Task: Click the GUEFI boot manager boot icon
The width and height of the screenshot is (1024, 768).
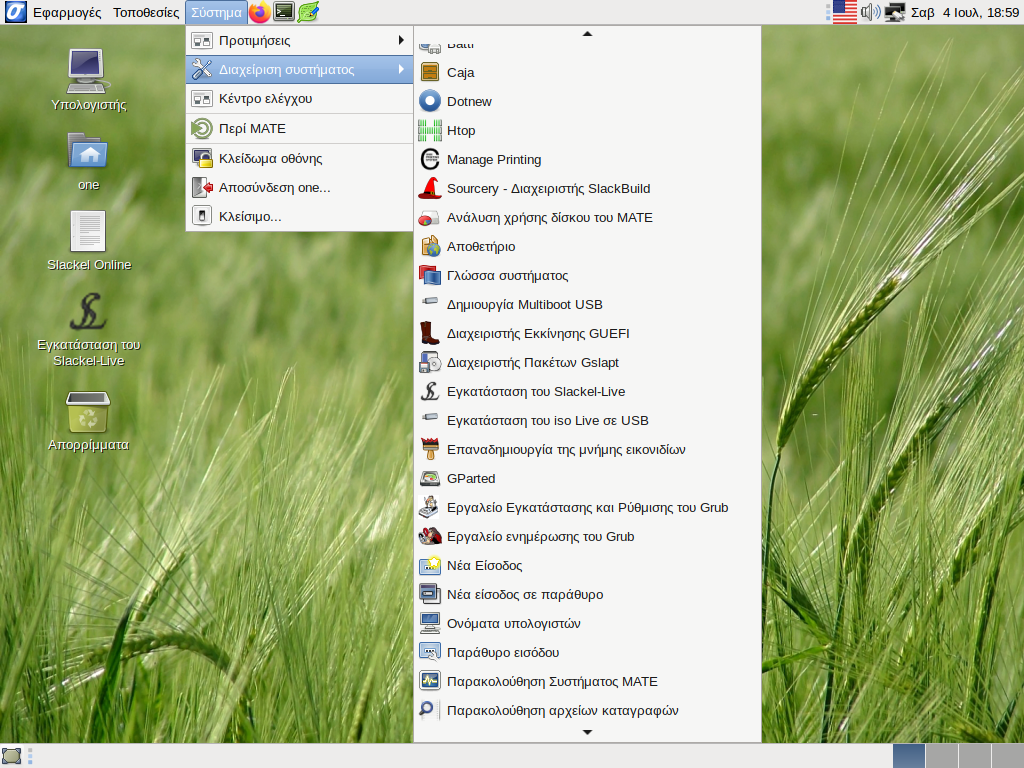Action: pos(430,333)
